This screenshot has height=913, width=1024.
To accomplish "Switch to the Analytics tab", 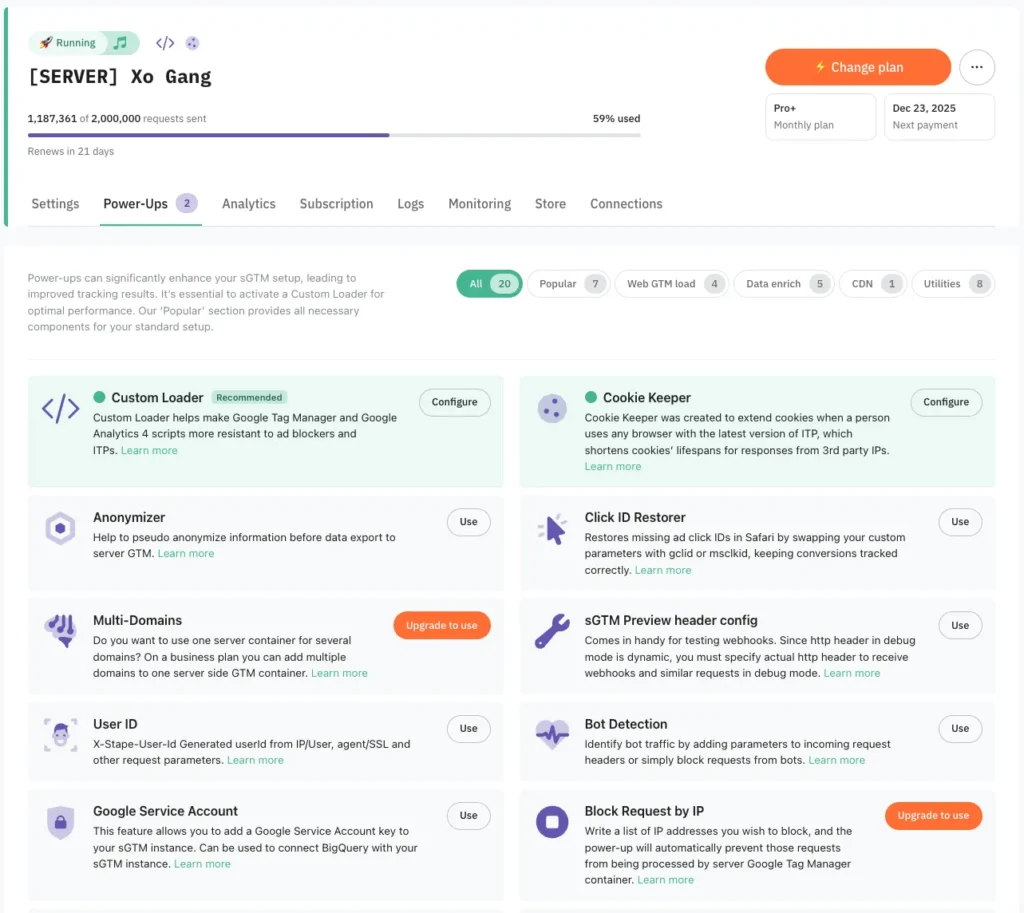I will pyautogui.click(x=249, y=204).
